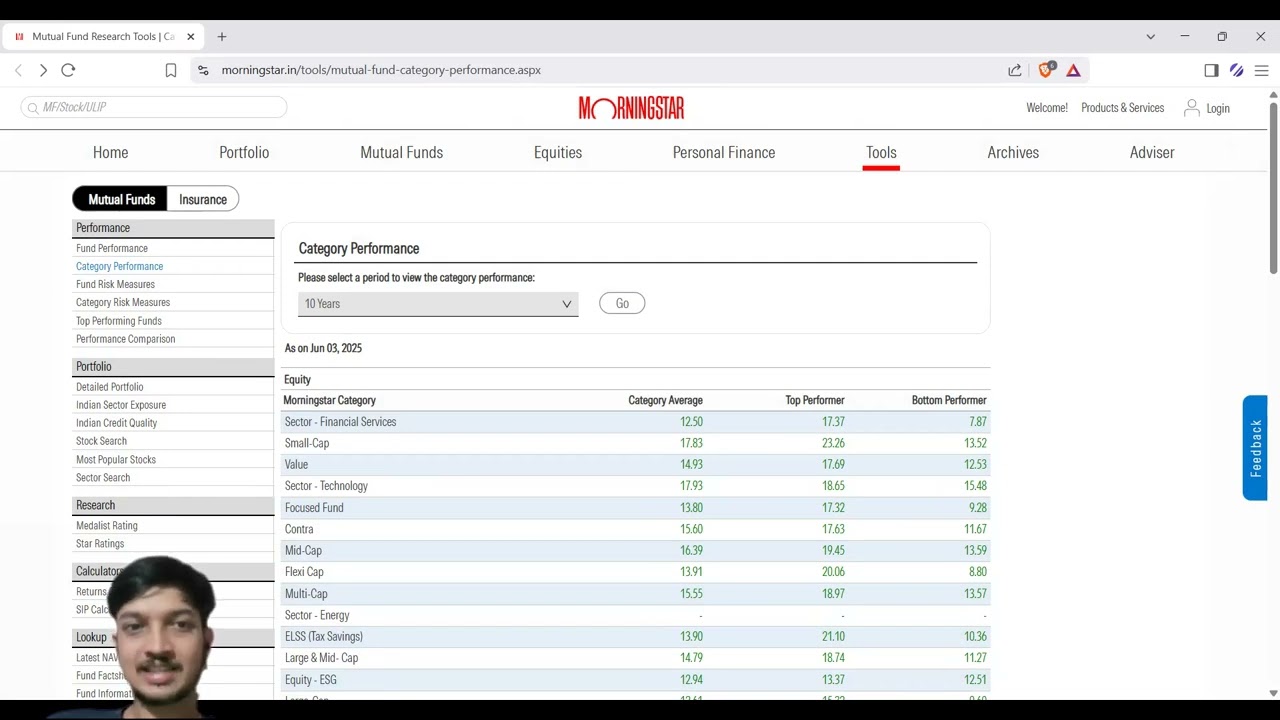
Task: Open Brave Shields lion icon
Action: [1046, 69]
